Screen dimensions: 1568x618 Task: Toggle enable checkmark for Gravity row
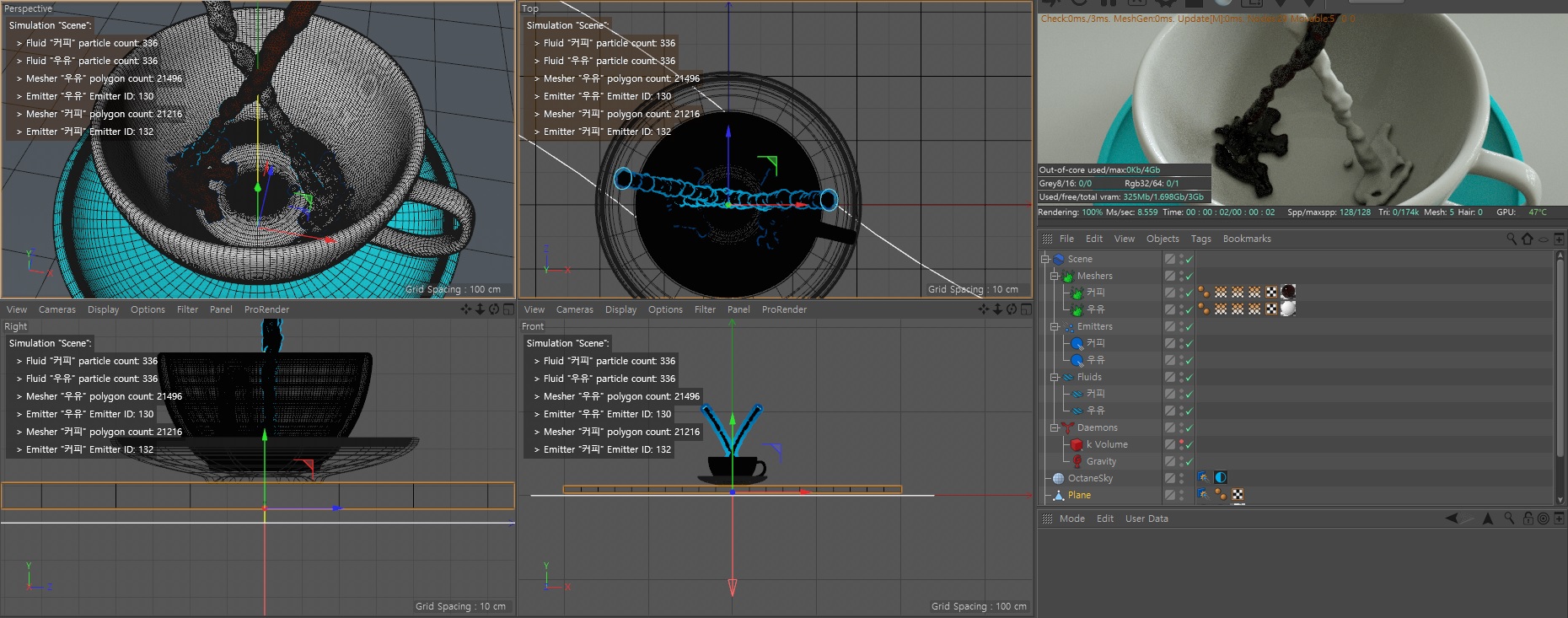click(x=1189, y=462)
